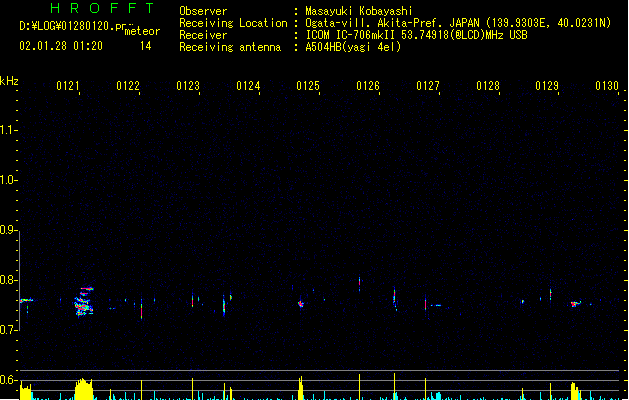Click the Receiver field label
The width and height of the screenshot is (629, 400).
tap(203, 35)
